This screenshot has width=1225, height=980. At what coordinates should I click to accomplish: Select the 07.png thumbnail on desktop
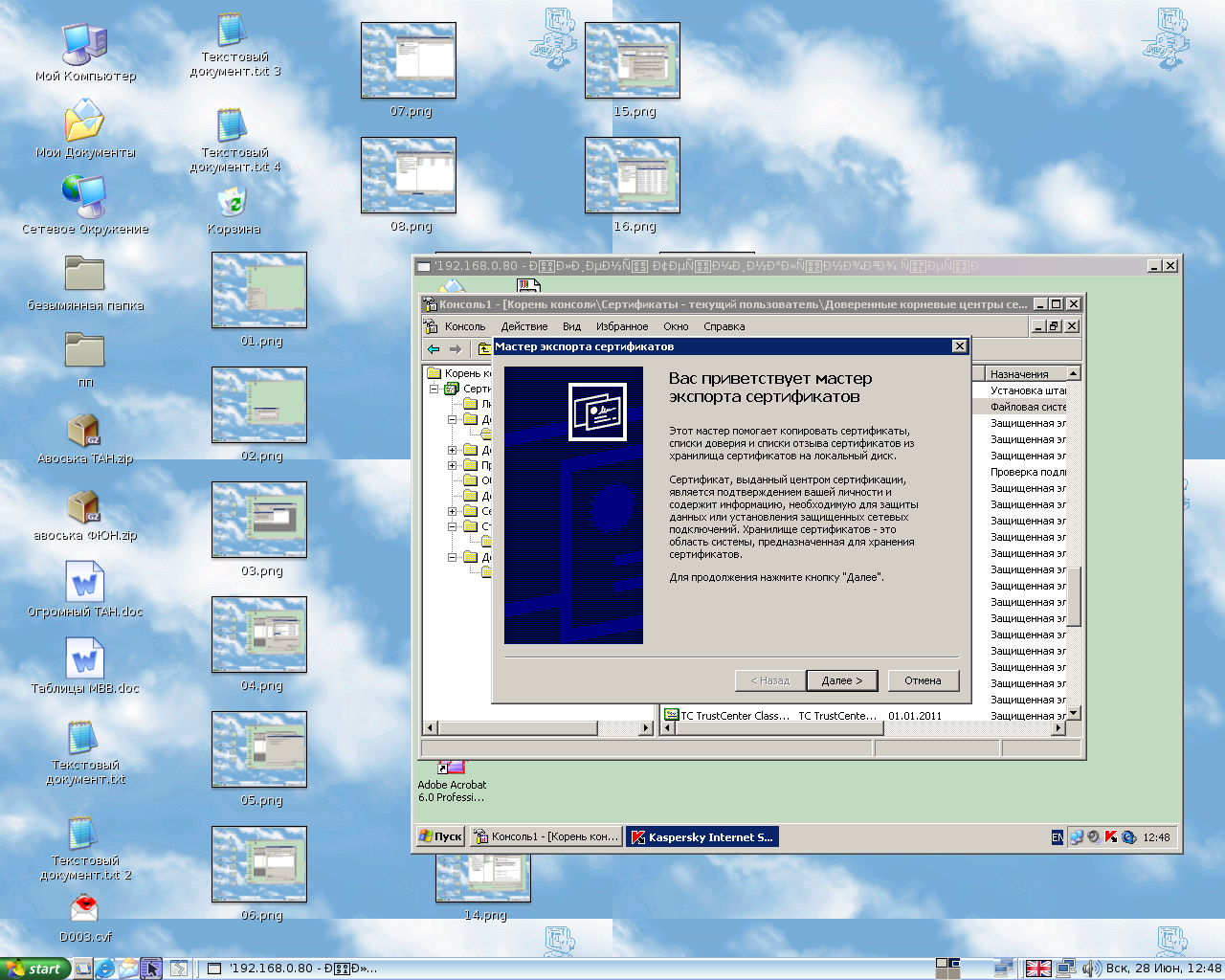pyautogui.click(x=409, y=61)
